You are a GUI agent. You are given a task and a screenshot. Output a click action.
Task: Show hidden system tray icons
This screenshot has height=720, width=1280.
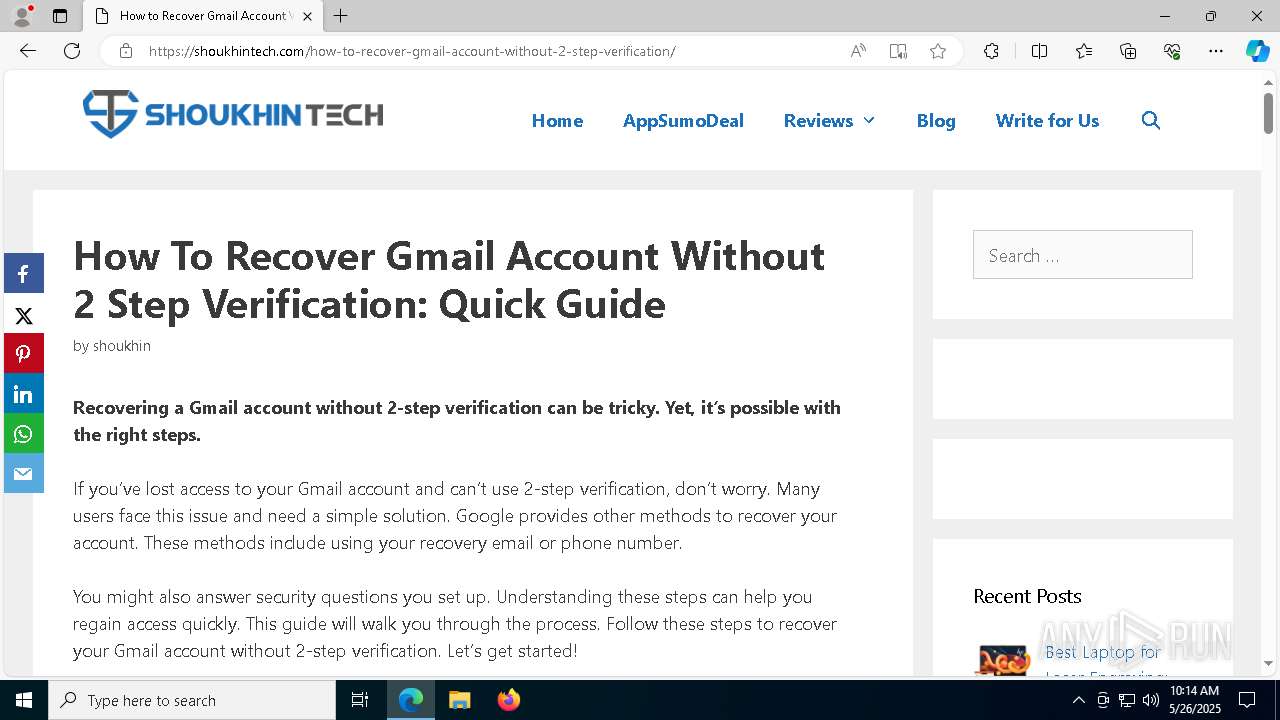(1078, 700)
